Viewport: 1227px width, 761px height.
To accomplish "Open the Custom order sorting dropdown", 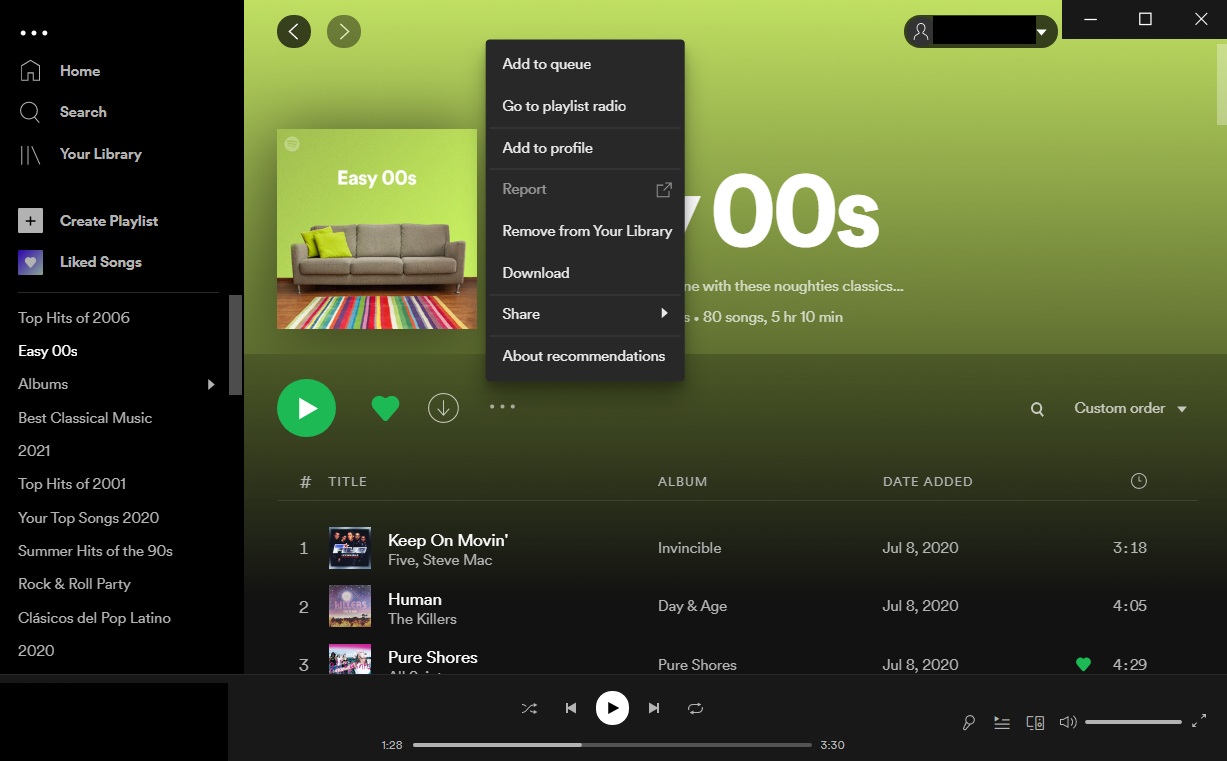I will tap(1129, 408).
